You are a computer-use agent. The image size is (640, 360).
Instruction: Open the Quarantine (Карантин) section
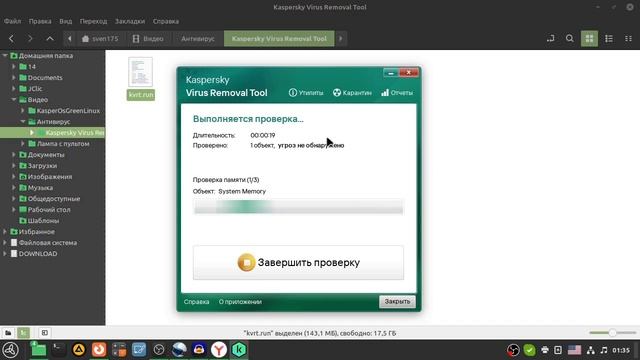(352, 93)
